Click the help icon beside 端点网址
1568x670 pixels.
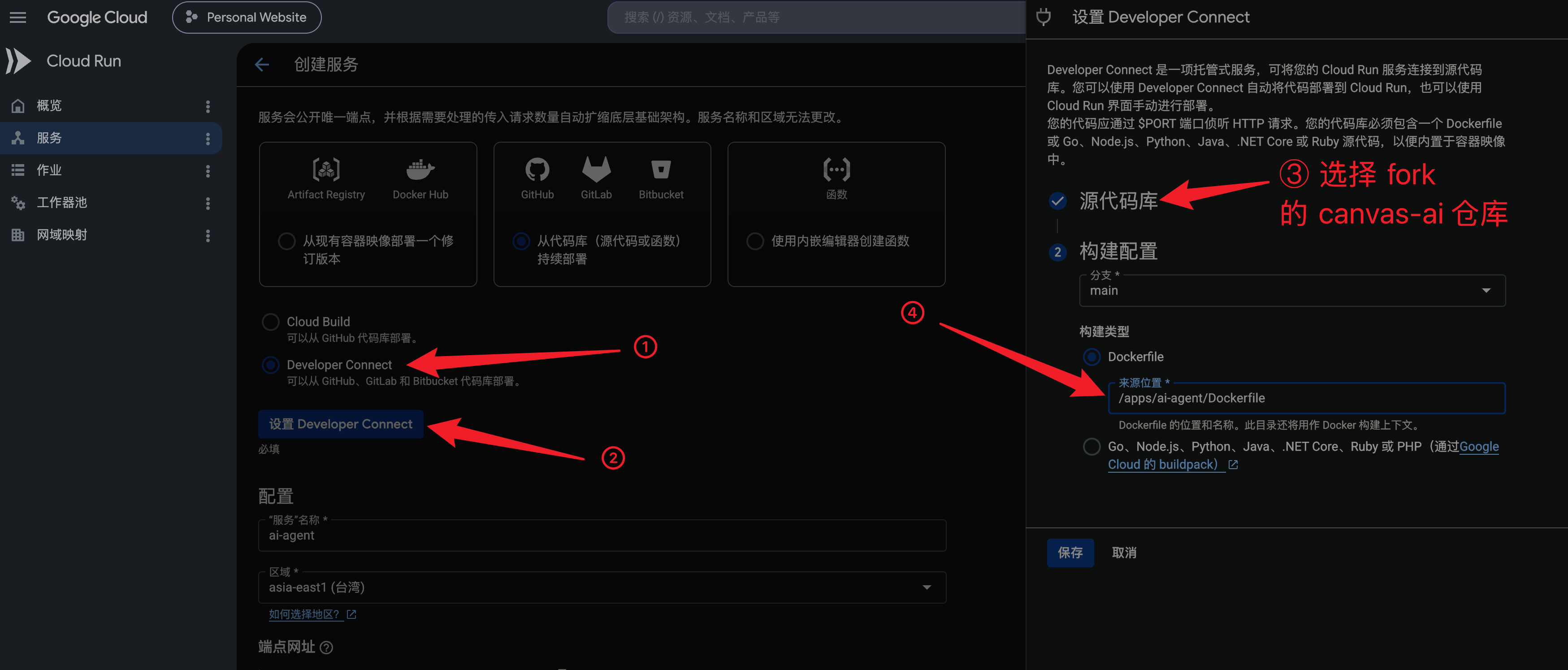coord(326,648)
